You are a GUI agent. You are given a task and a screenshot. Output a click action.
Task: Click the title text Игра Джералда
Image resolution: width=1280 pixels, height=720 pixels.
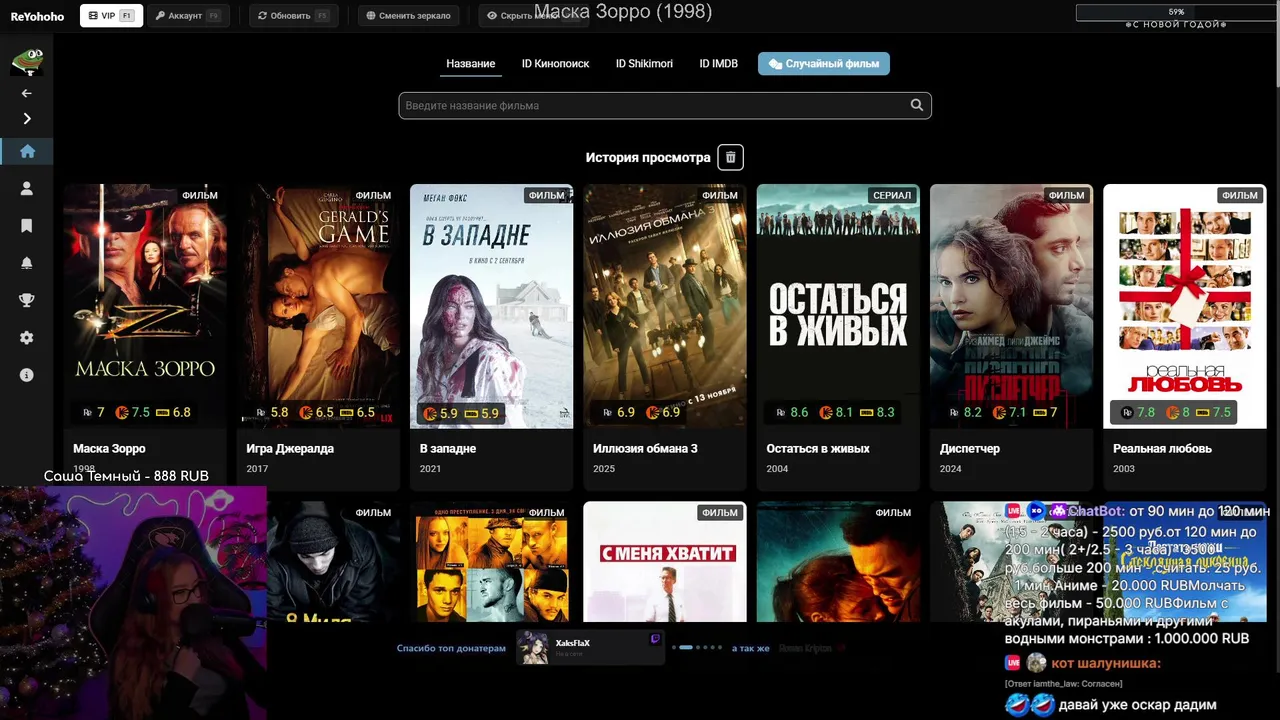tap(290, 449)
